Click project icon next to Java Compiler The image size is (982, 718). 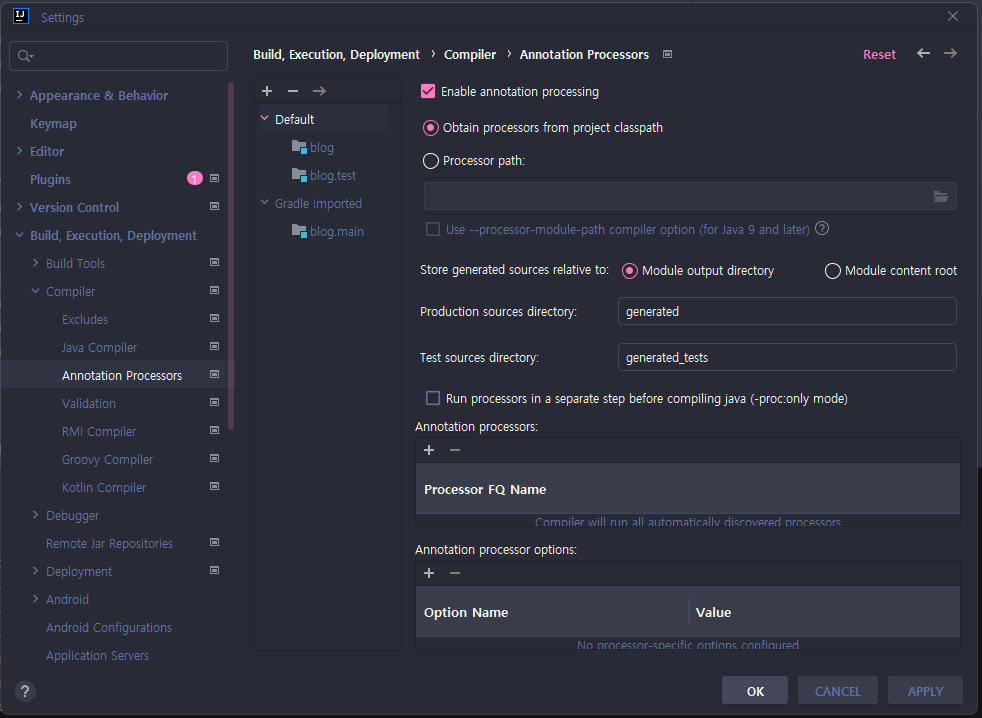click(x=214, y=346)
